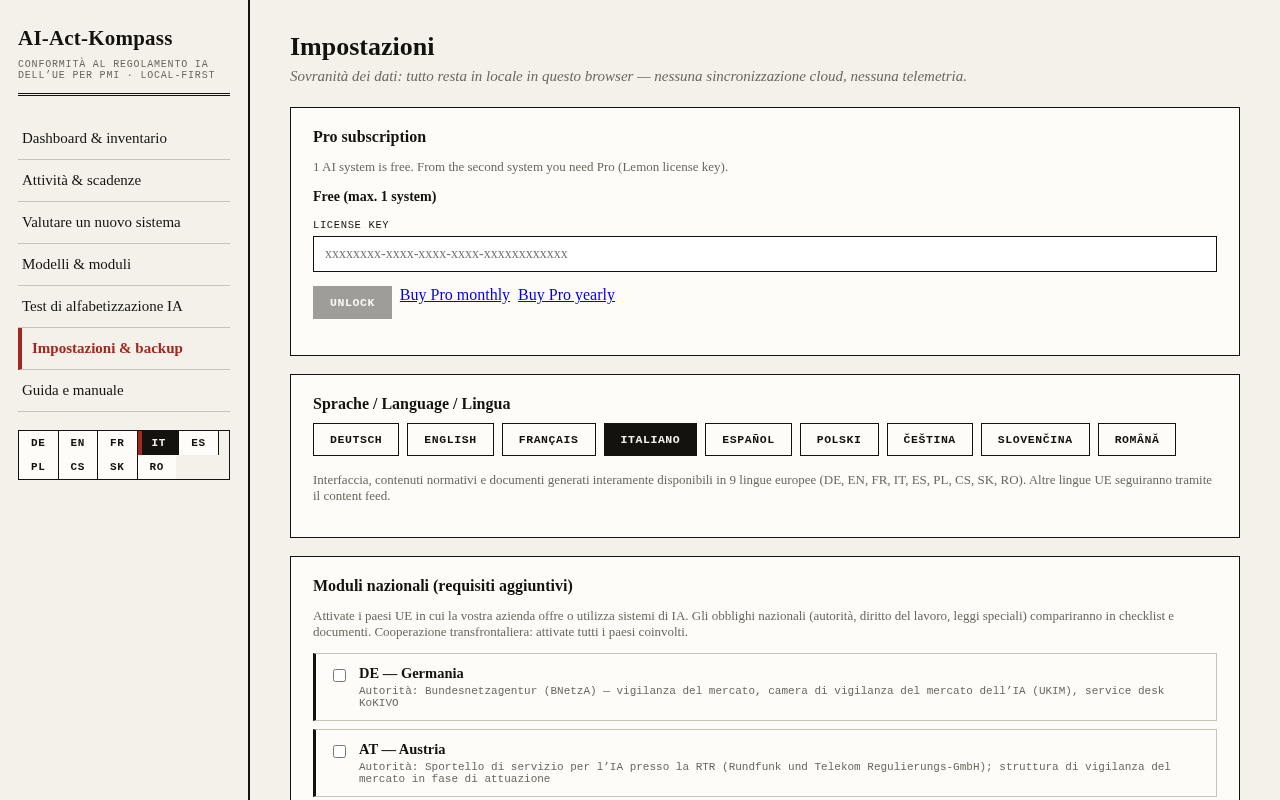The image size is (1280, 800).
Task: Switch sidebar language to RO
Action: (157, 467)
